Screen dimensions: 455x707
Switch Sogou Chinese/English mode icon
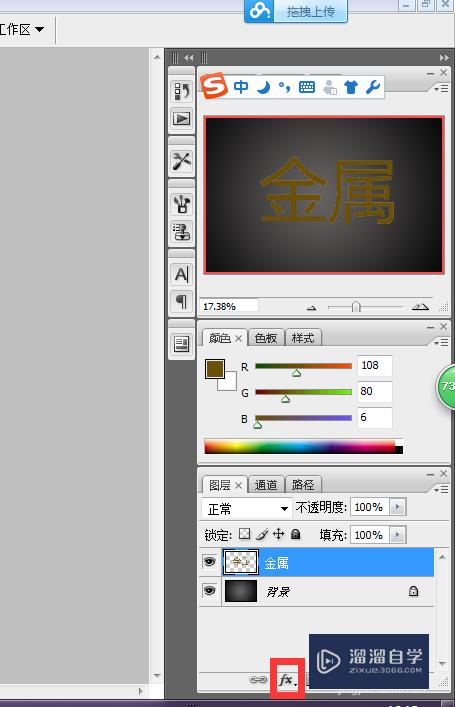coord(241,86)
